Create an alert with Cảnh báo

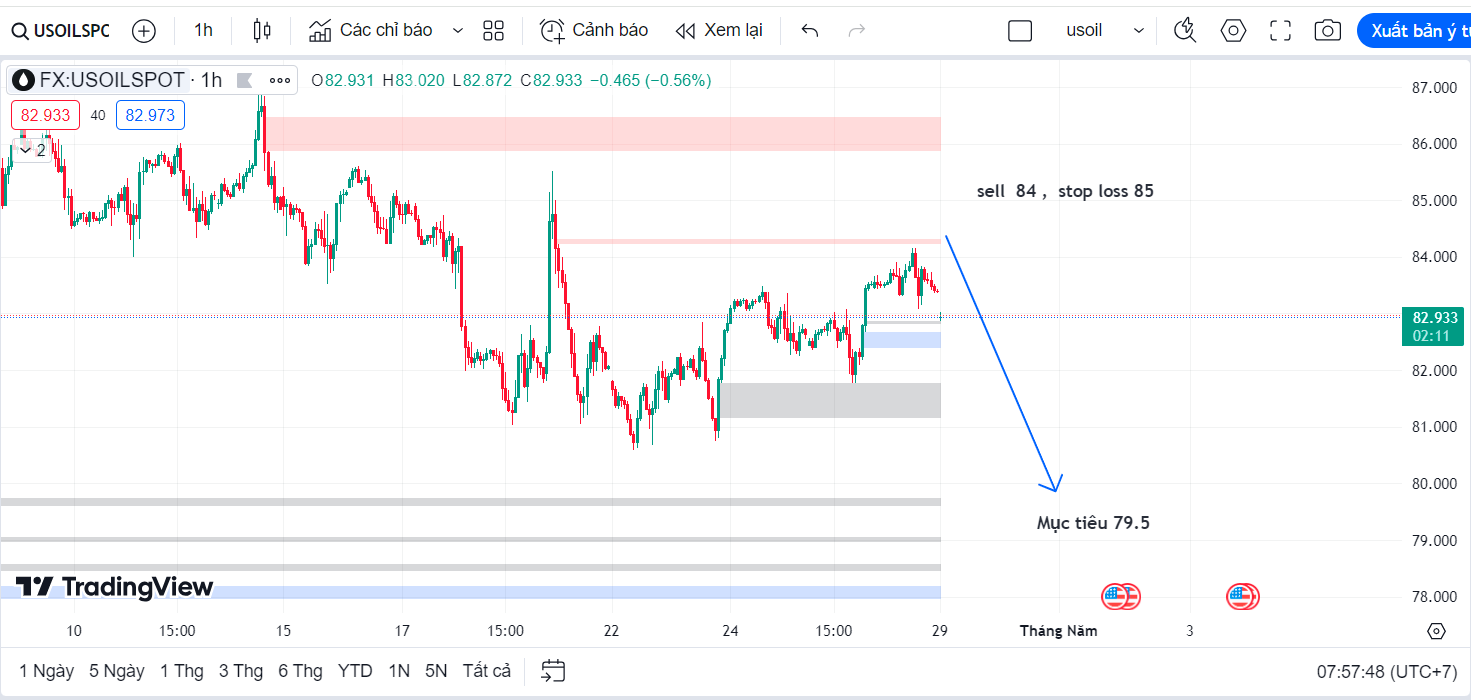click(x=594, y=31)
